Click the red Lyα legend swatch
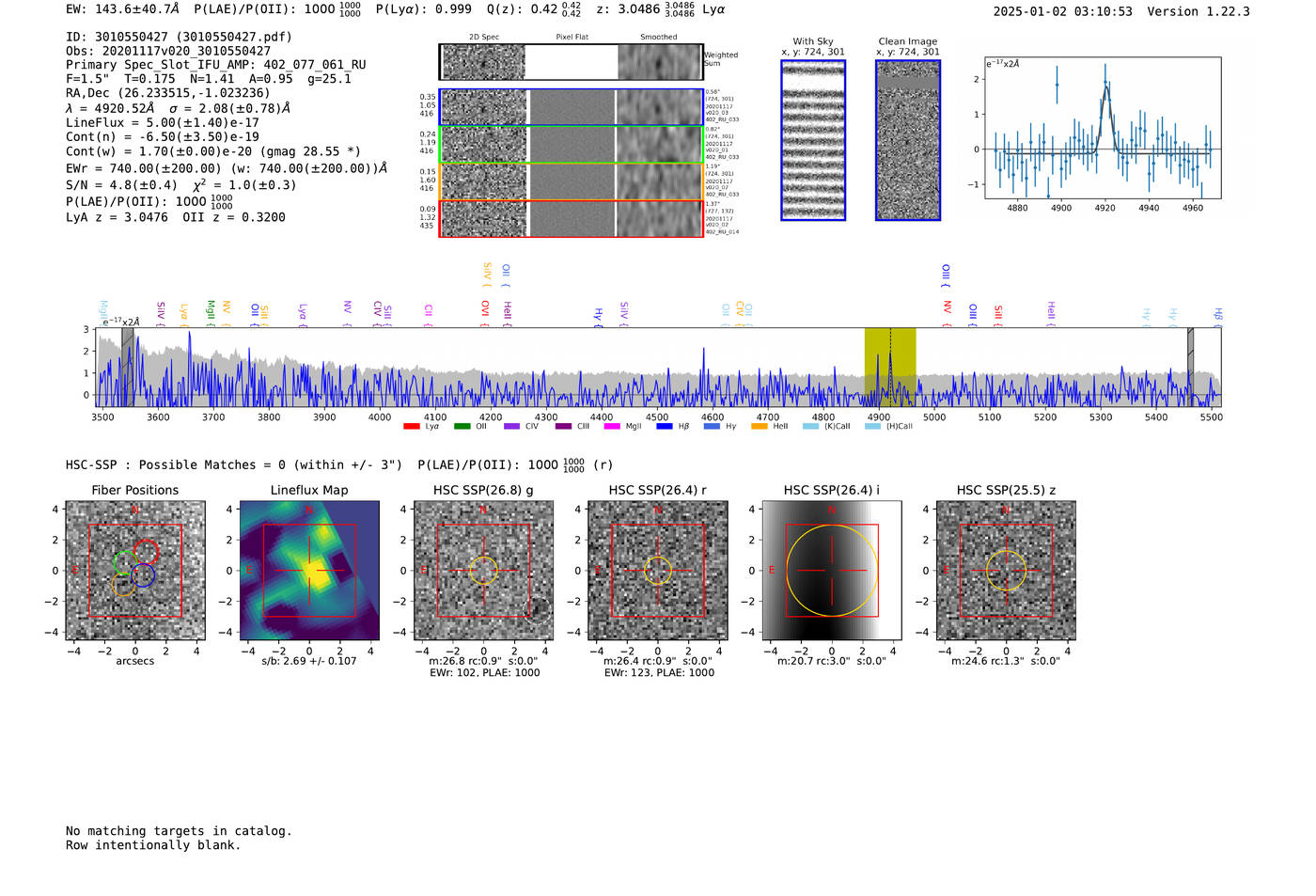The width and height of the screenshot is (1316, 896). (x=411, y=427)
